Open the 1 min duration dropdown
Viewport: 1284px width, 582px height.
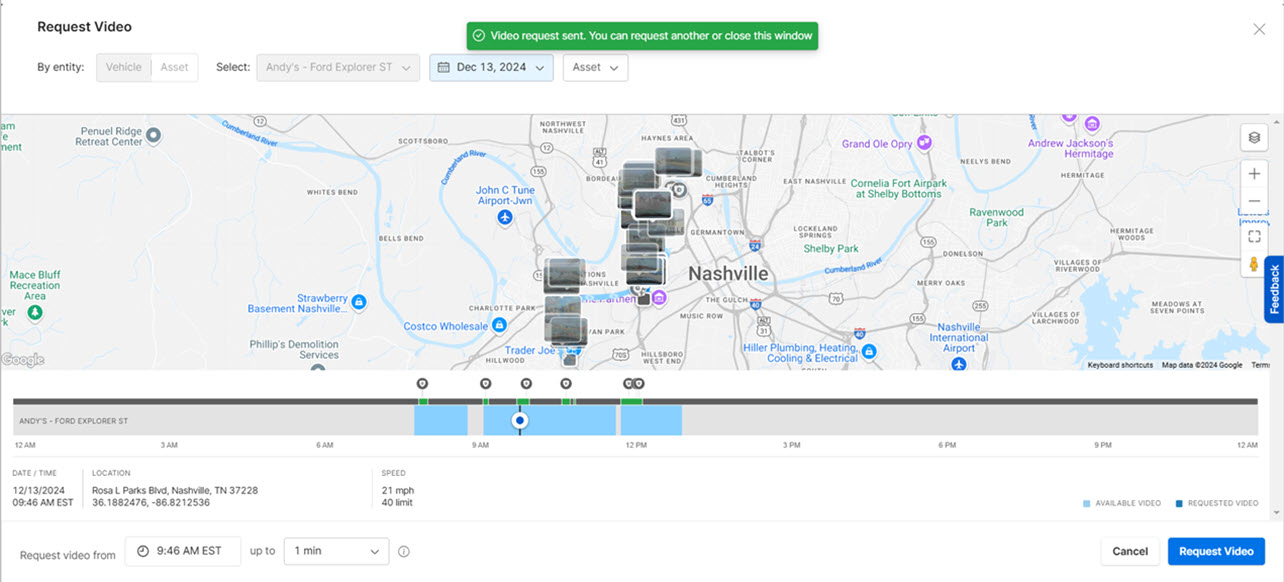click(336, 551)
